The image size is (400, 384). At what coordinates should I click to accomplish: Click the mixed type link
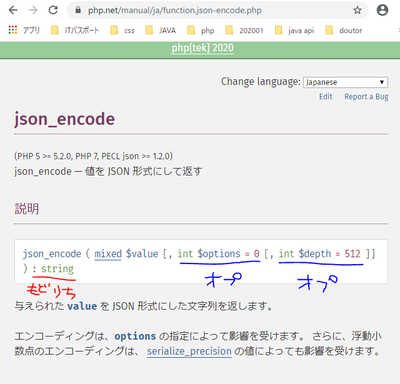108,254
